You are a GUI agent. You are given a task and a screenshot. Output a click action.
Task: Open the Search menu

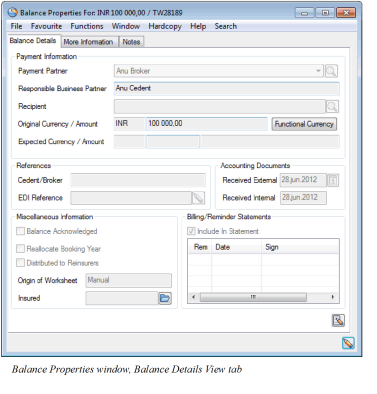pyautogui.click(x=226, y=26)
